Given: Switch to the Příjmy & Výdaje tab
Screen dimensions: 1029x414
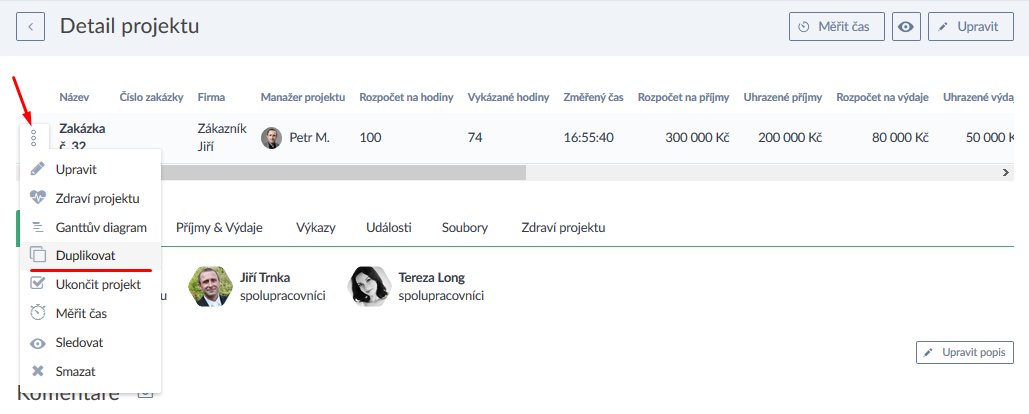Looking at the screenshot, I should 219,228.
